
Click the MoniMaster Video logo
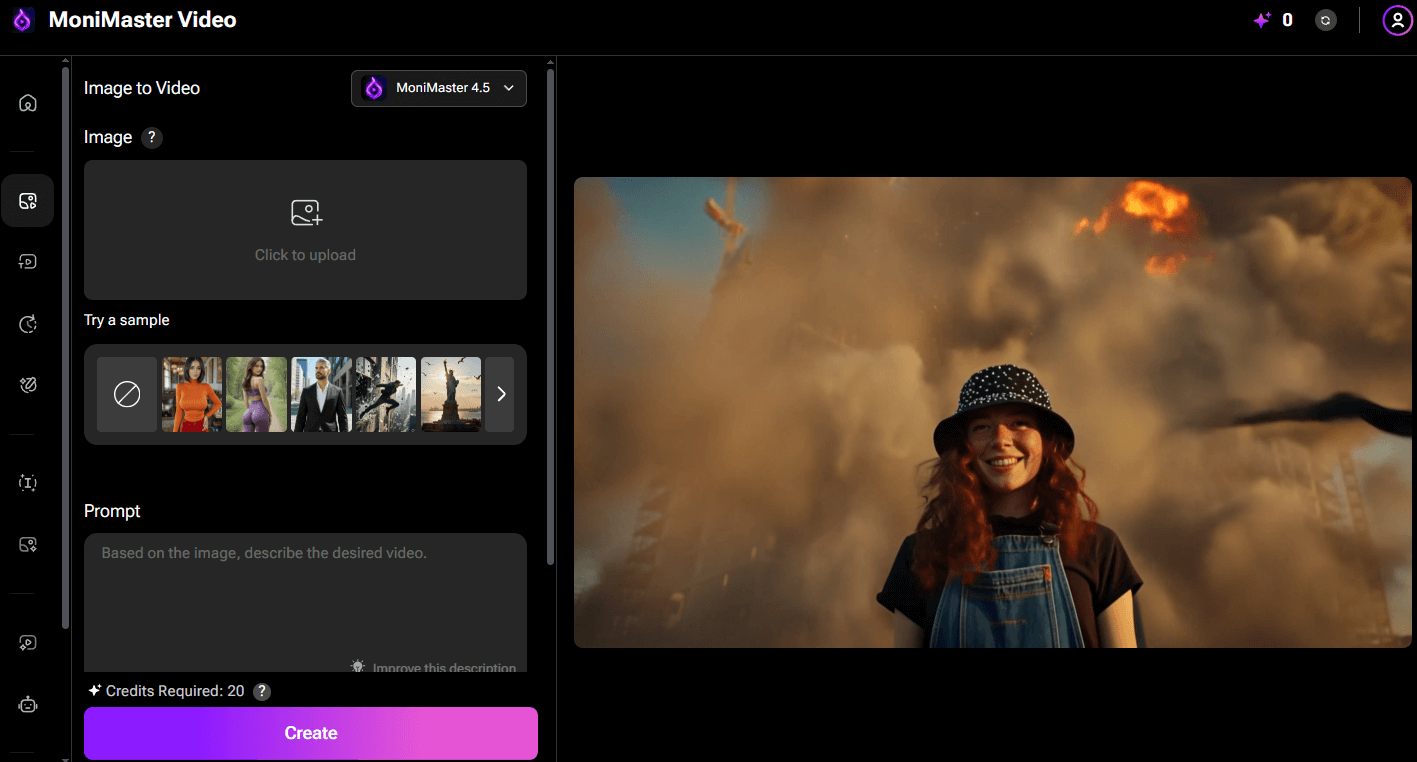tap(23, 20)
